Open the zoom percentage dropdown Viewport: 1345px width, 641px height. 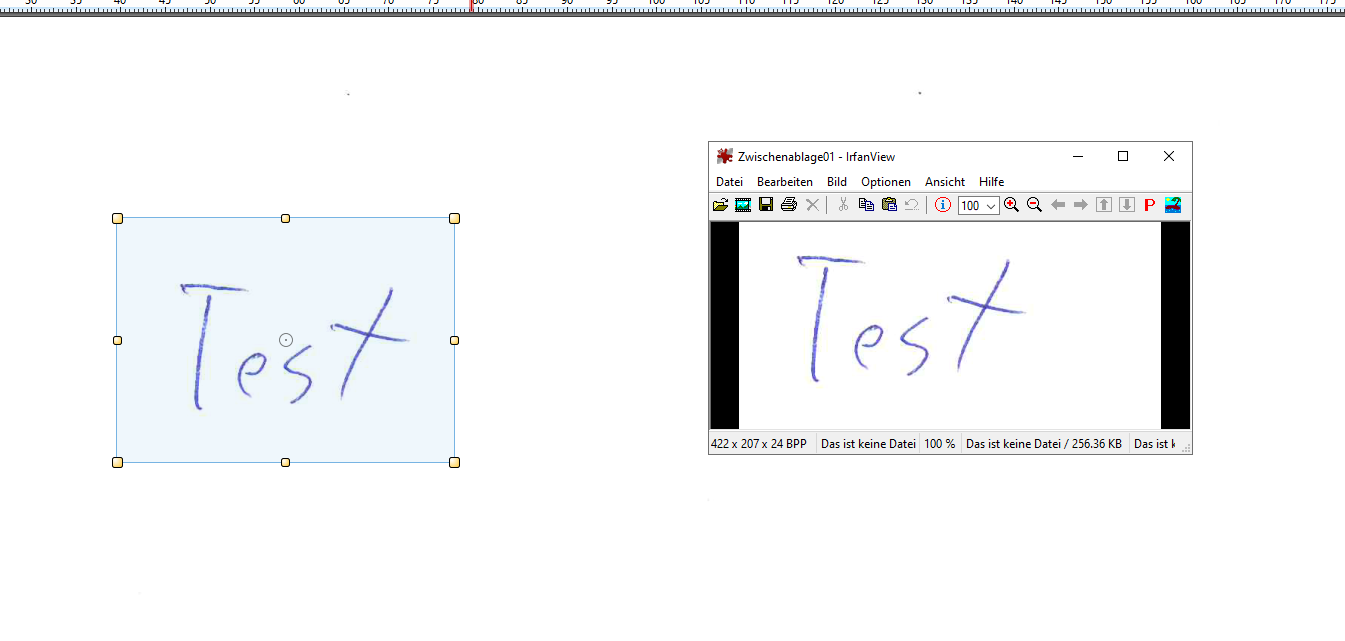pyautogui.click(x=991, y=204)
